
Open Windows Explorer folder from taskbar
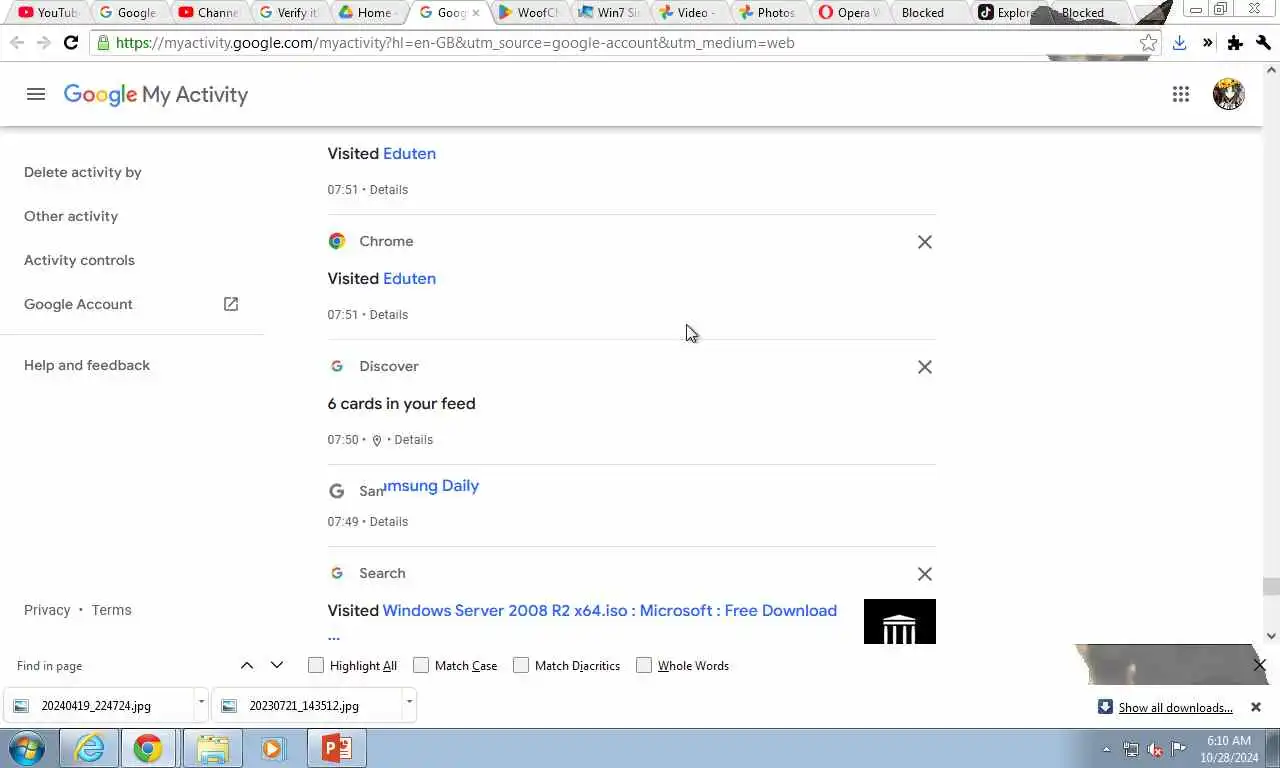click(212, 748)
